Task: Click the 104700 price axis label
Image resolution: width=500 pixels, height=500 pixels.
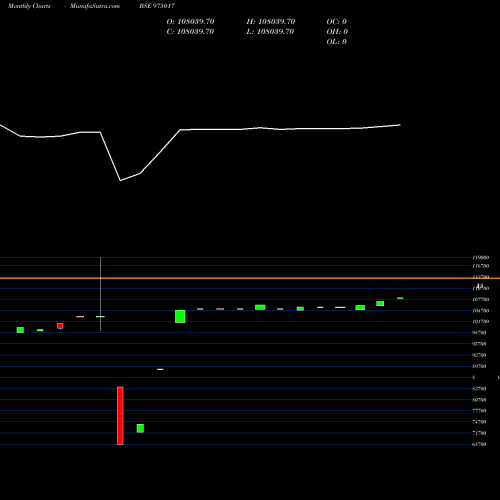Action: point(481,311)
